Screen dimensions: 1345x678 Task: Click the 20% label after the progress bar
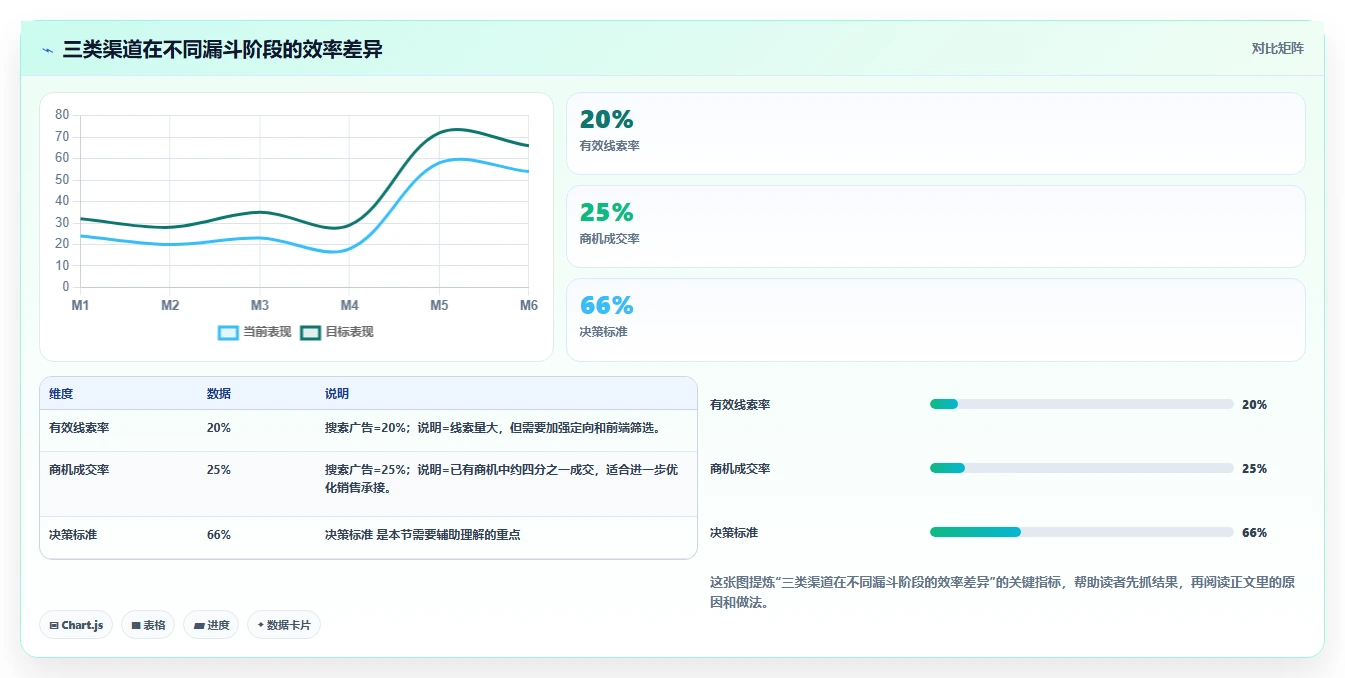coord(1254,405)
